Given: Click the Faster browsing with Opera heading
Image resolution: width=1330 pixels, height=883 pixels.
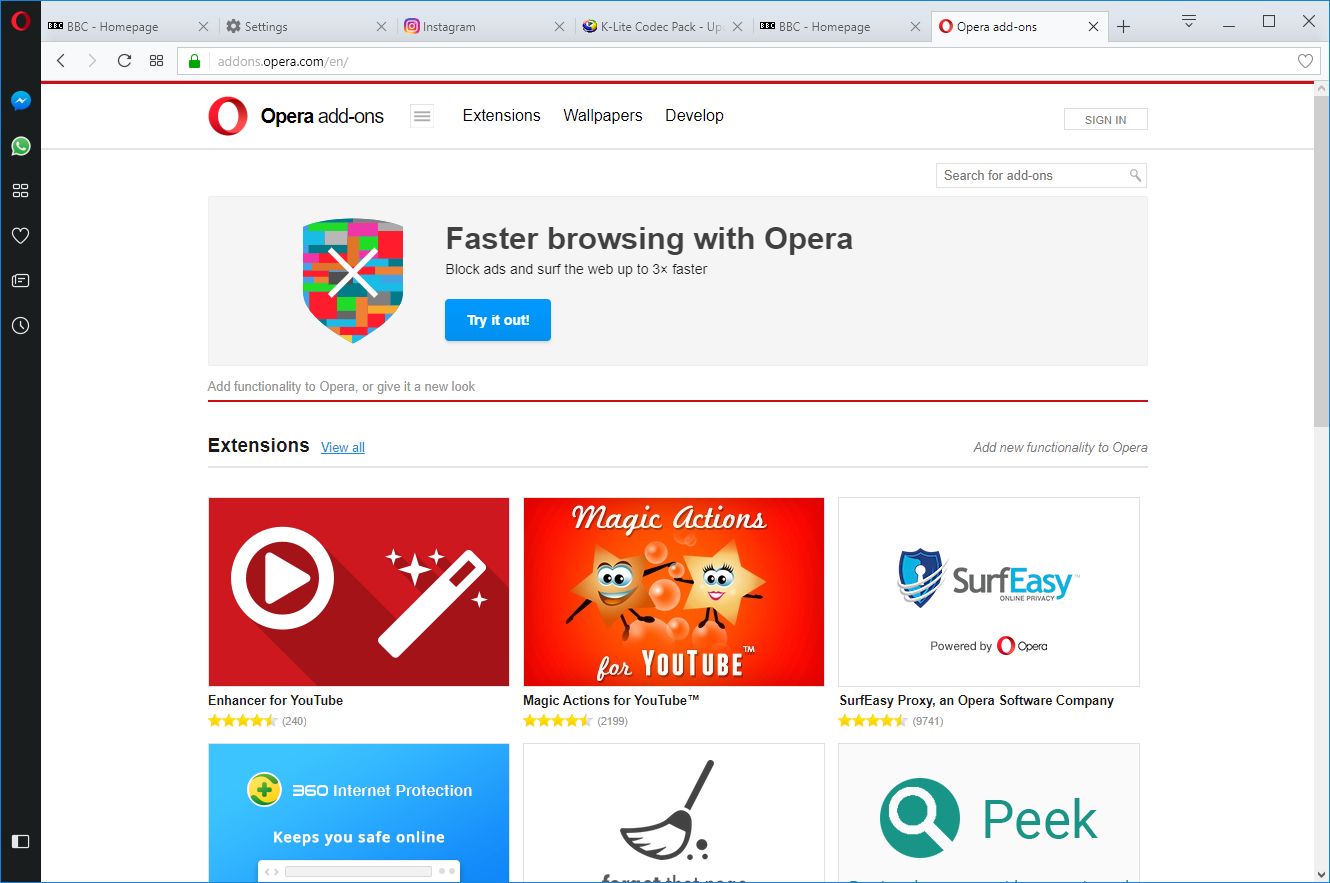Looking at the screenshot, I should click(x=649, y=239).
